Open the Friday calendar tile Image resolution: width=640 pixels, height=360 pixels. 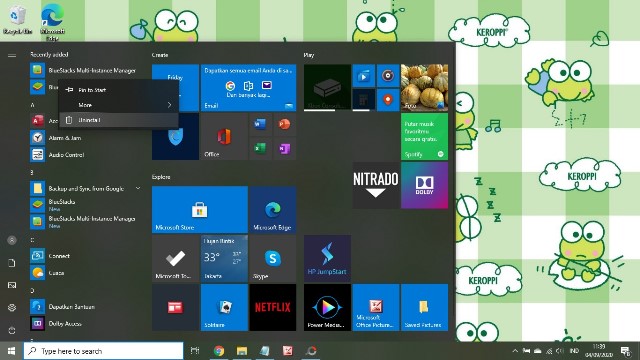(175, 88)
